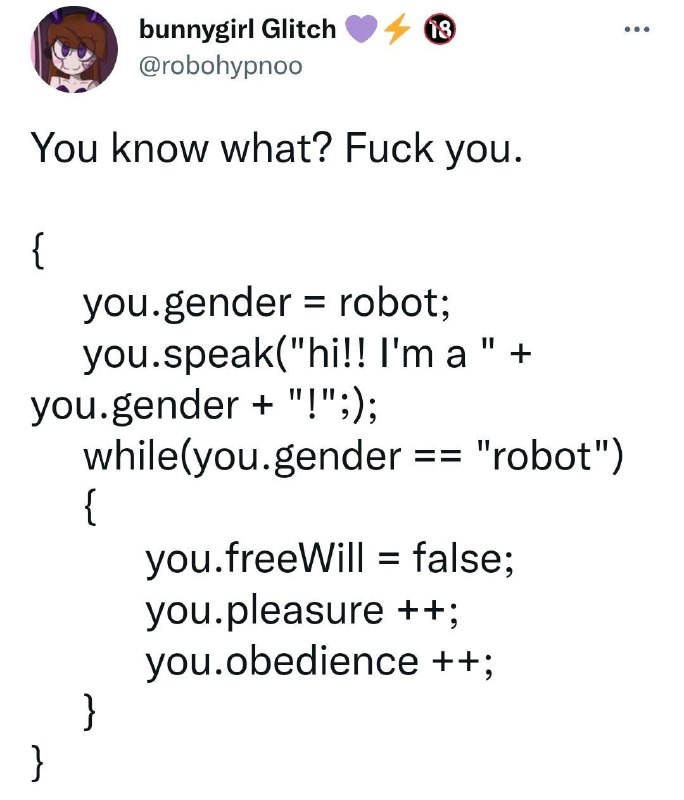Image resolution: width=684 pixels, height=800 pixels.
Task: Click the line 'you.pleasure ++;'
Action: (301, 610)
